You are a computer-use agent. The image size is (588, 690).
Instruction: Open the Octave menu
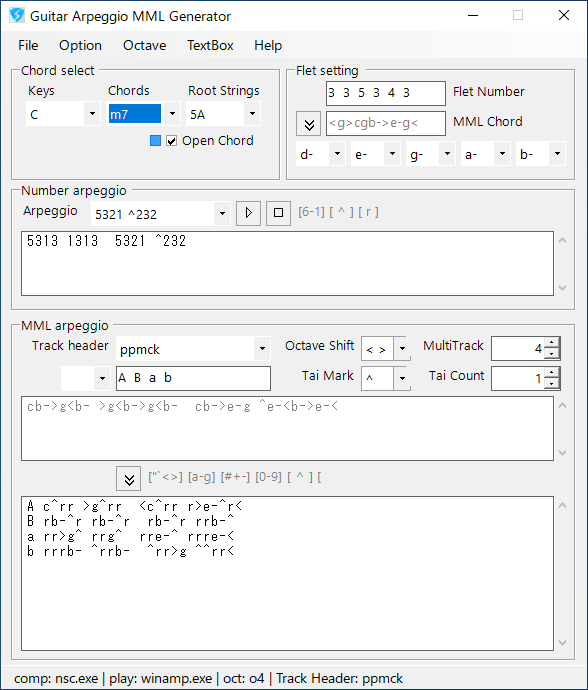point(144,45)
